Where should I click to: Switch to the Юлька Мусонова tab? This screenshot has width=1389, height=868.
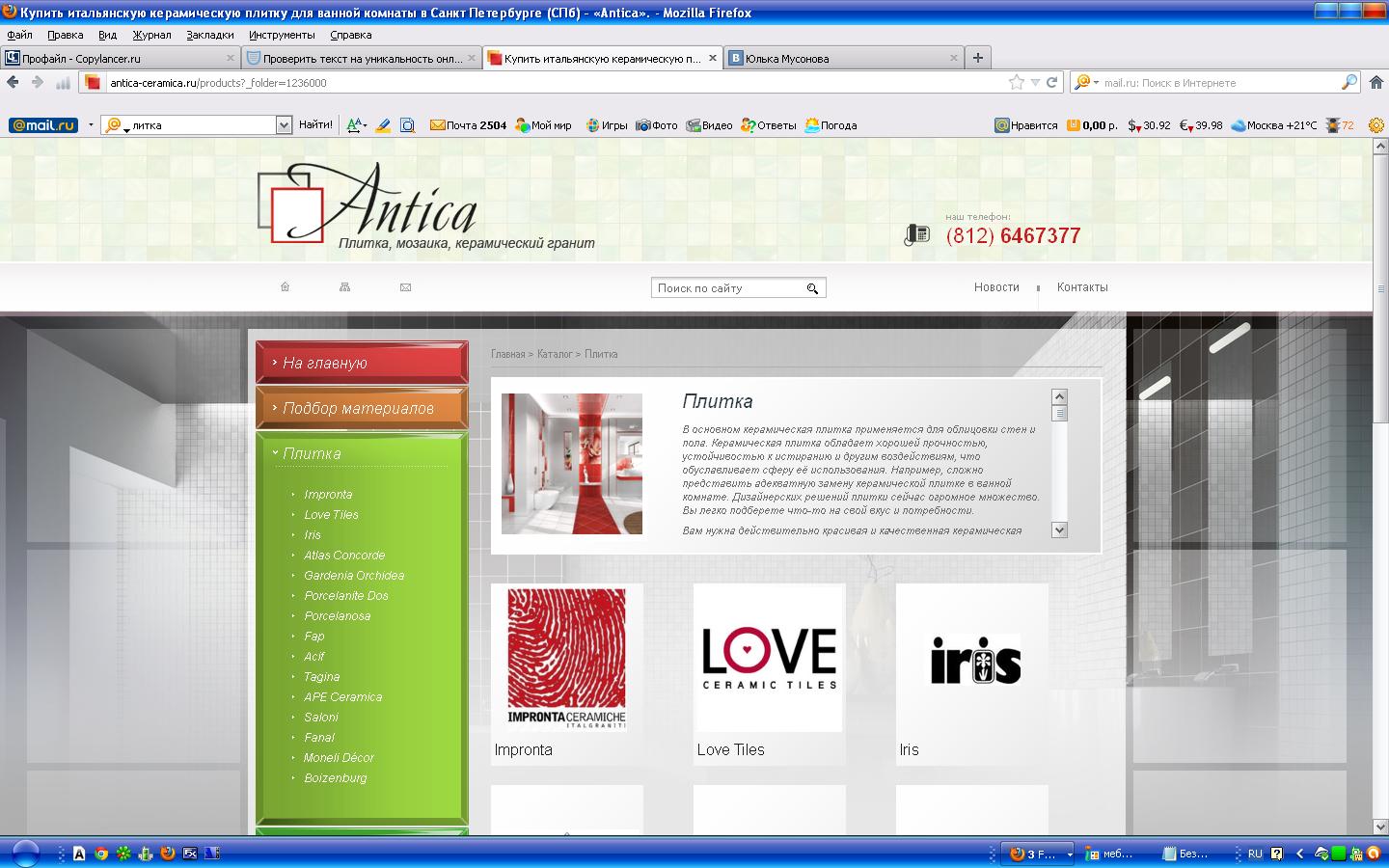coord(843,58)
